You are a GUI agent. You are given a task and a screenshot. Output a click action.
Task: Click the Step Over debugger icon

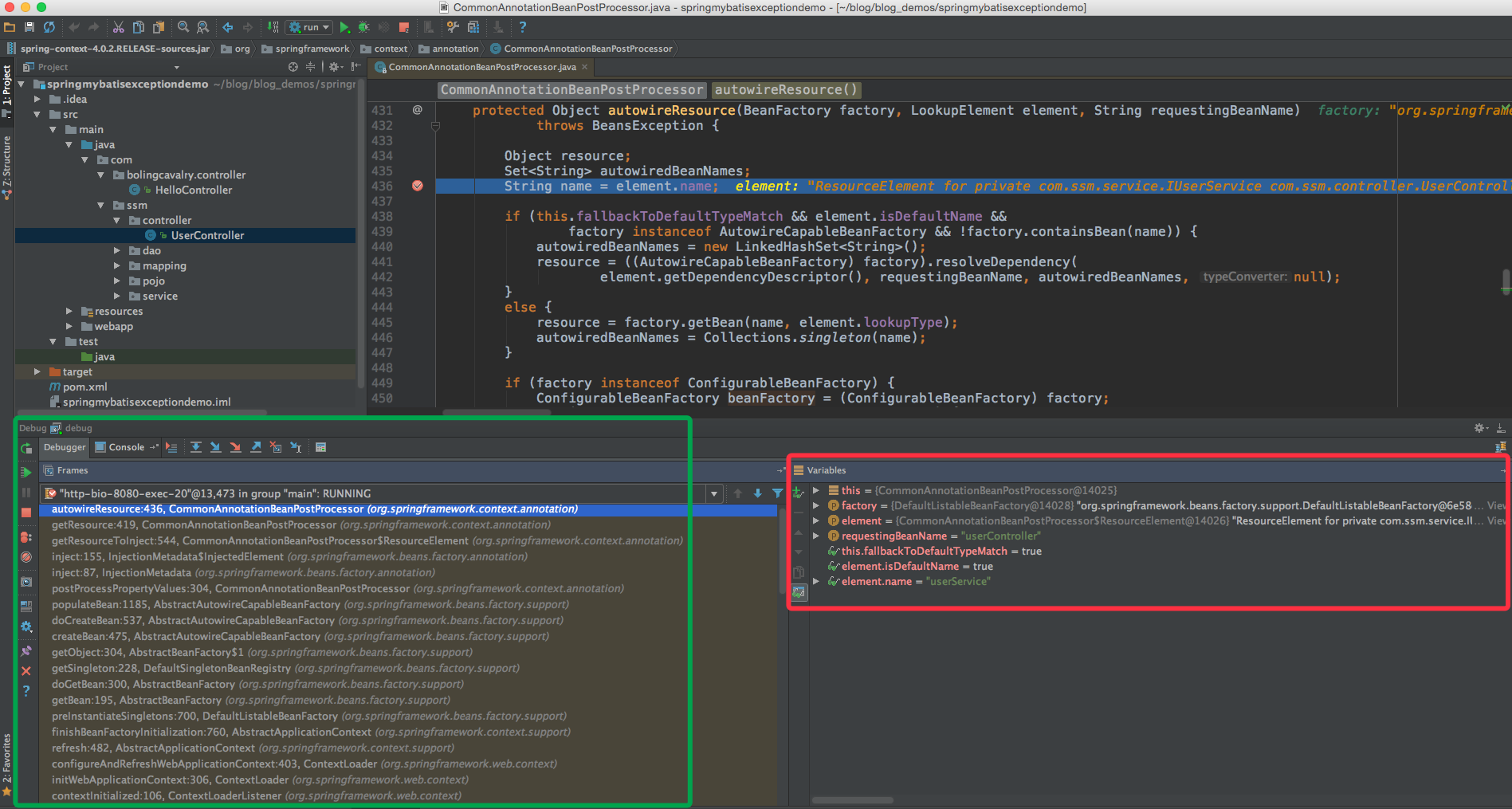196,447
